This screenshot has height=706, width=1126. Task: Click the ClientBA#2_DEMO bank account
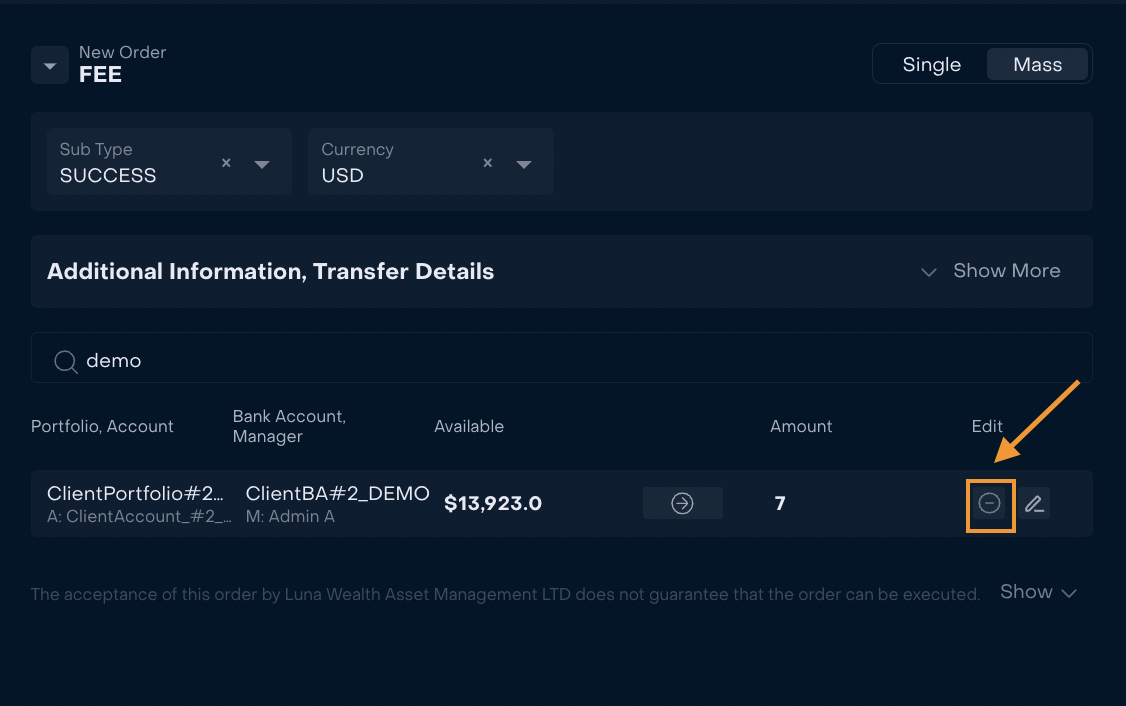pos(338,493)
